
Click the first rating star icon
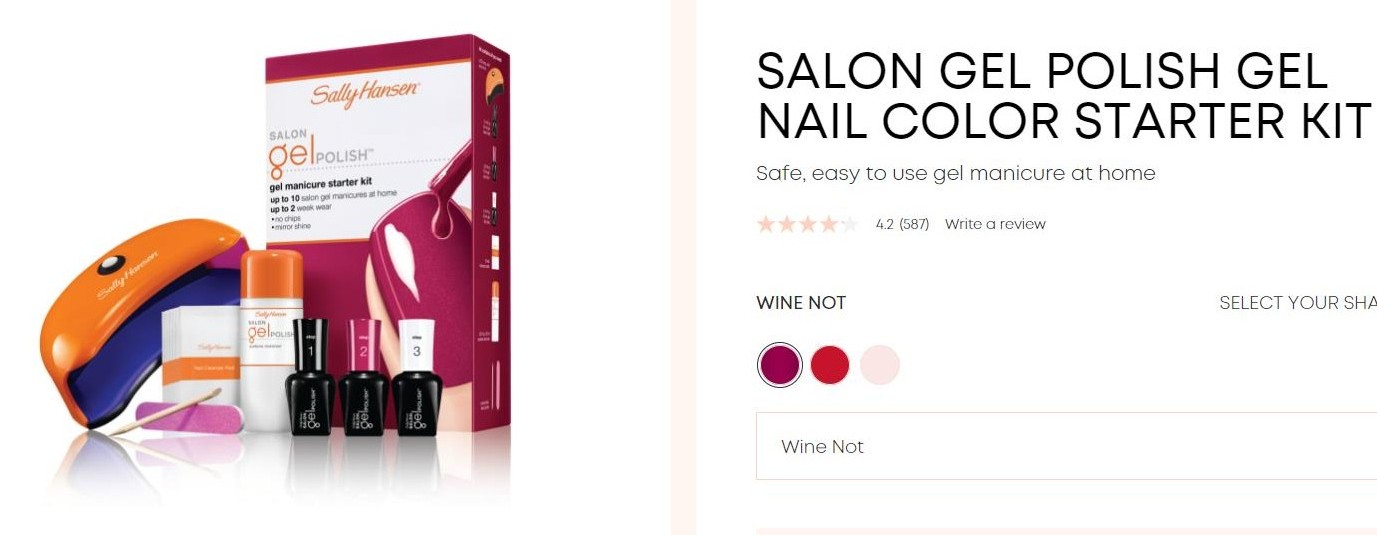766,224
